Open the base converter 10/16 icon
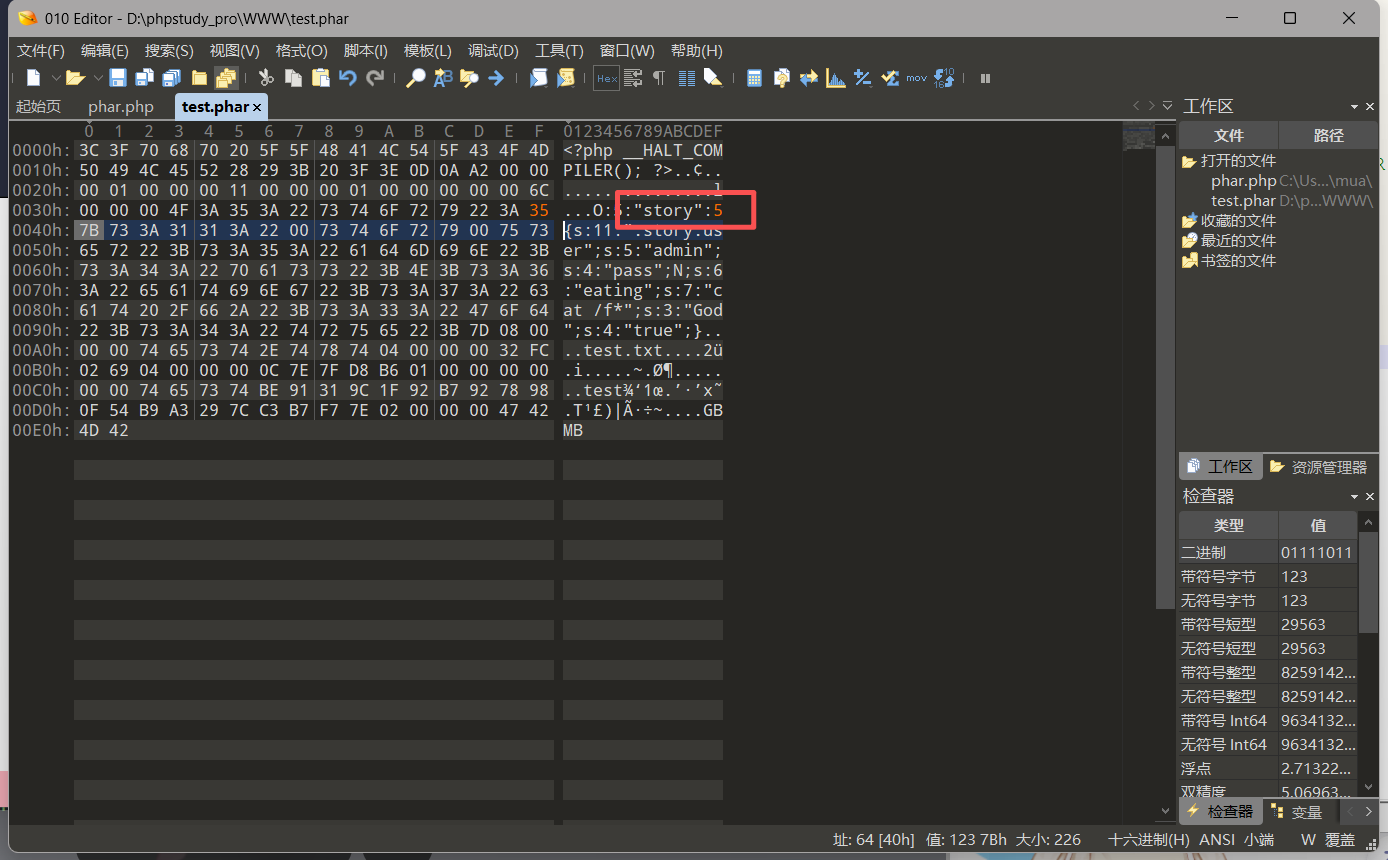The width and height of the screenshot is (1388, 860). point(944,78)
